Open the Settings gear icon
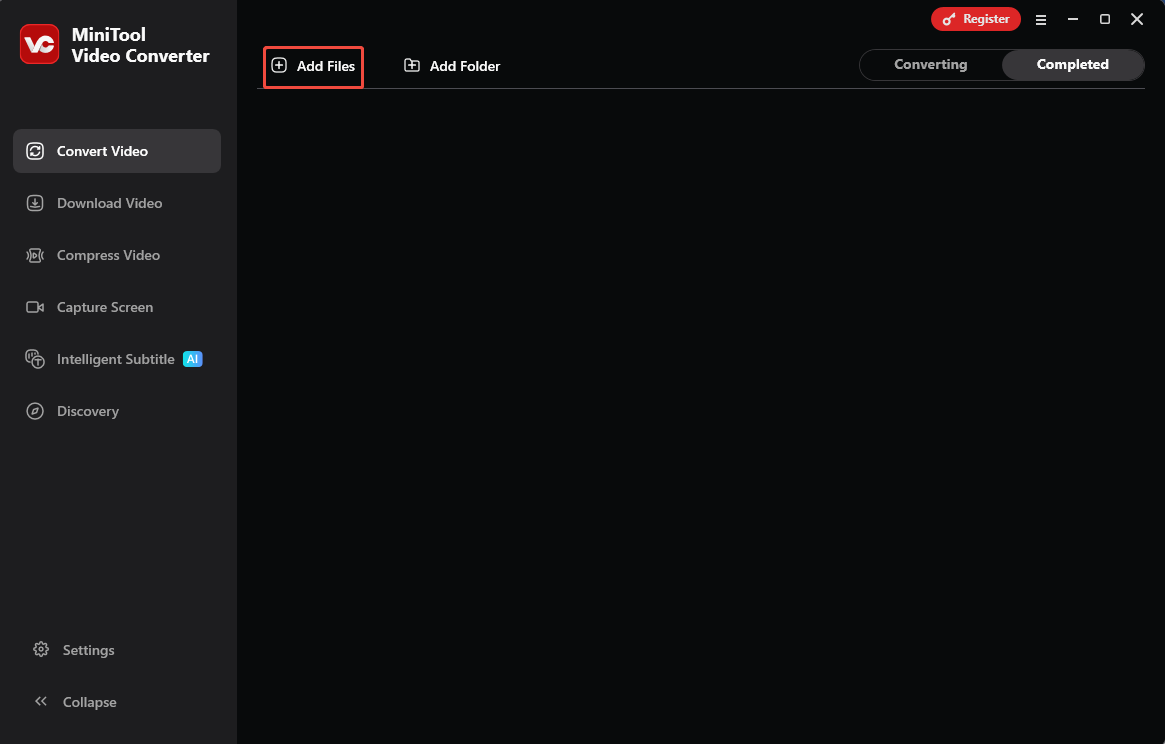The height and width of the screenshot is (744, 1165). [x=41, y=649]
